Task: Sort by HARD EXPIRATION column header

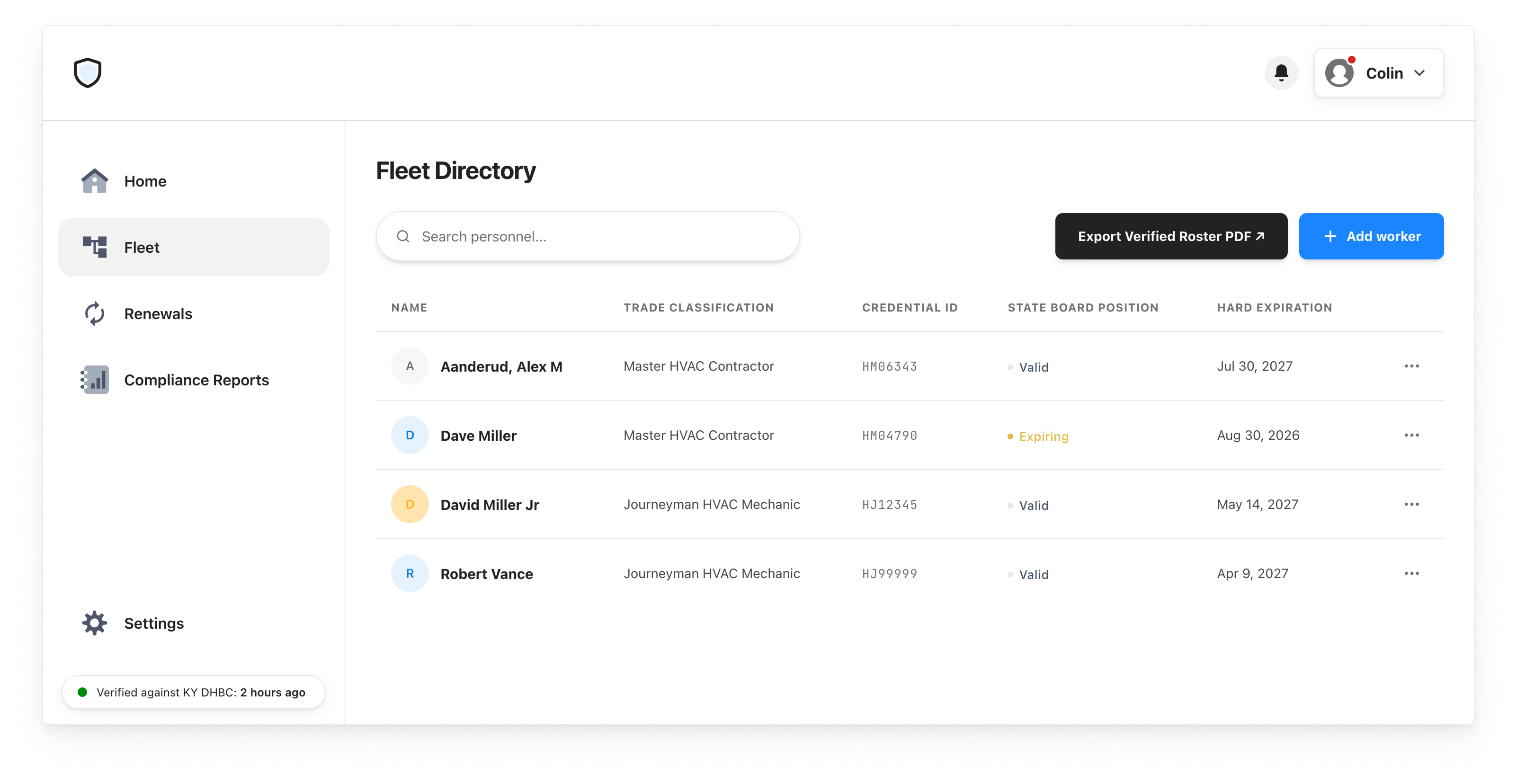Action: click(x=1275, y=307)
